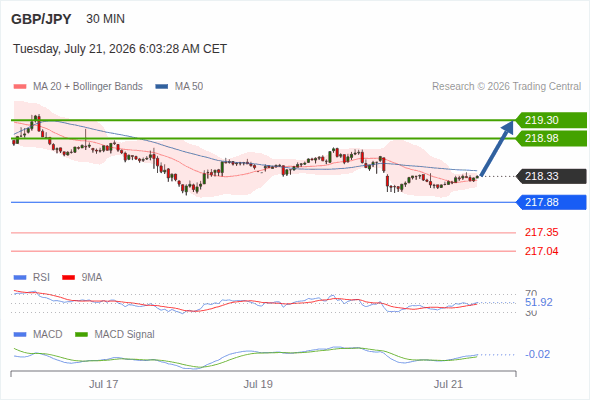
Task: Select the 219.30 resistance price tag
Action: (x=551, y=120)
